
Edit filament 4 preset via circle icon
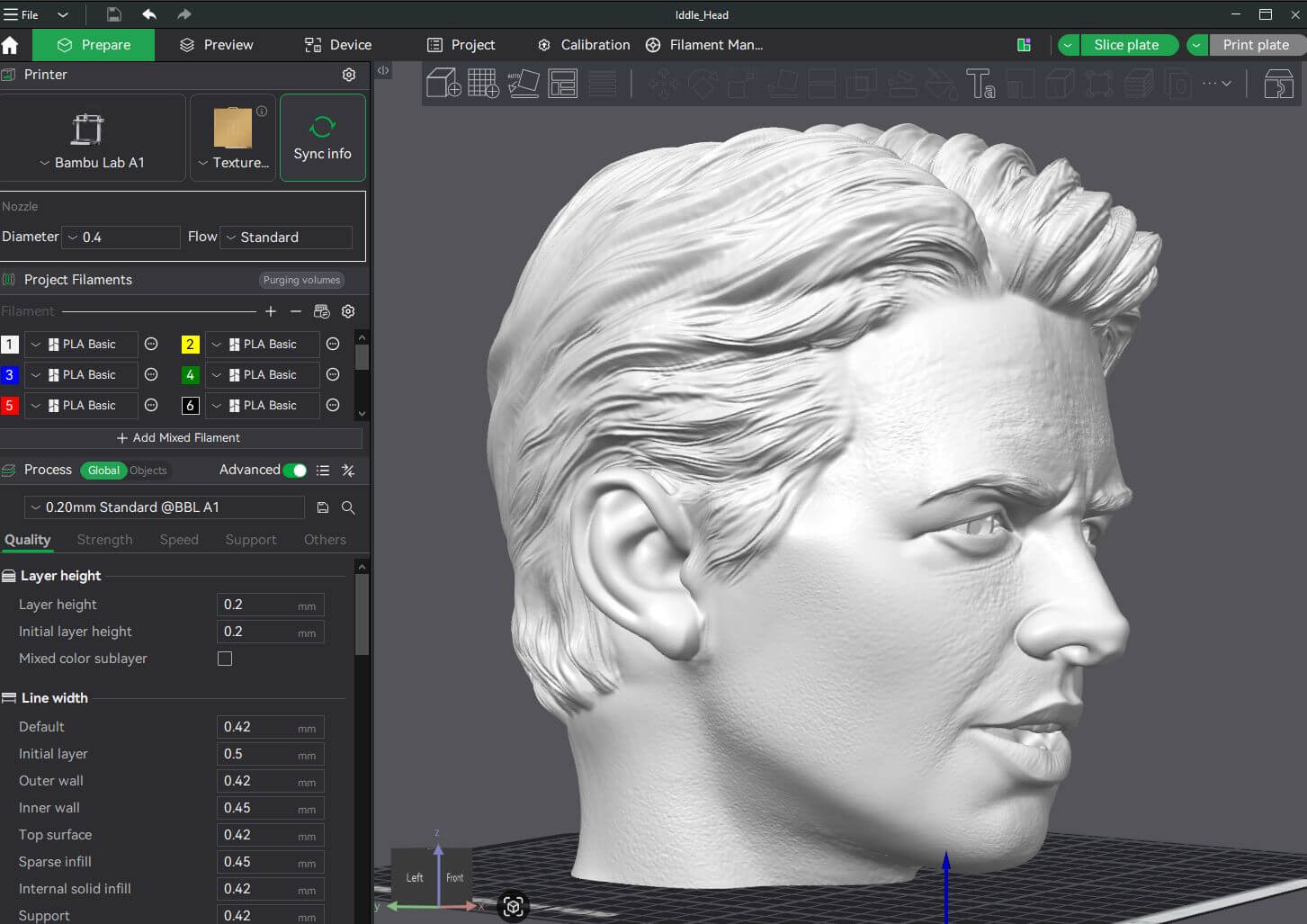coord(333,374)
